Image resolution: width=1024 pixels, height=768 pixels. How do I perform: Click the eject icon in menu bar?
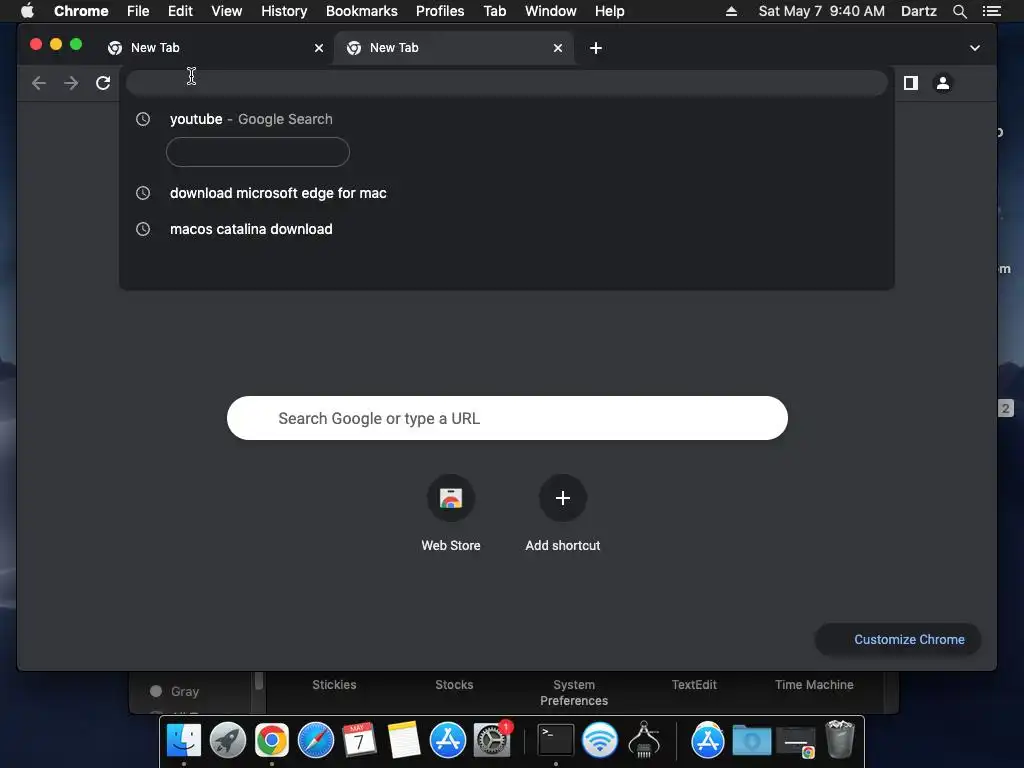(x=731, y=11)
